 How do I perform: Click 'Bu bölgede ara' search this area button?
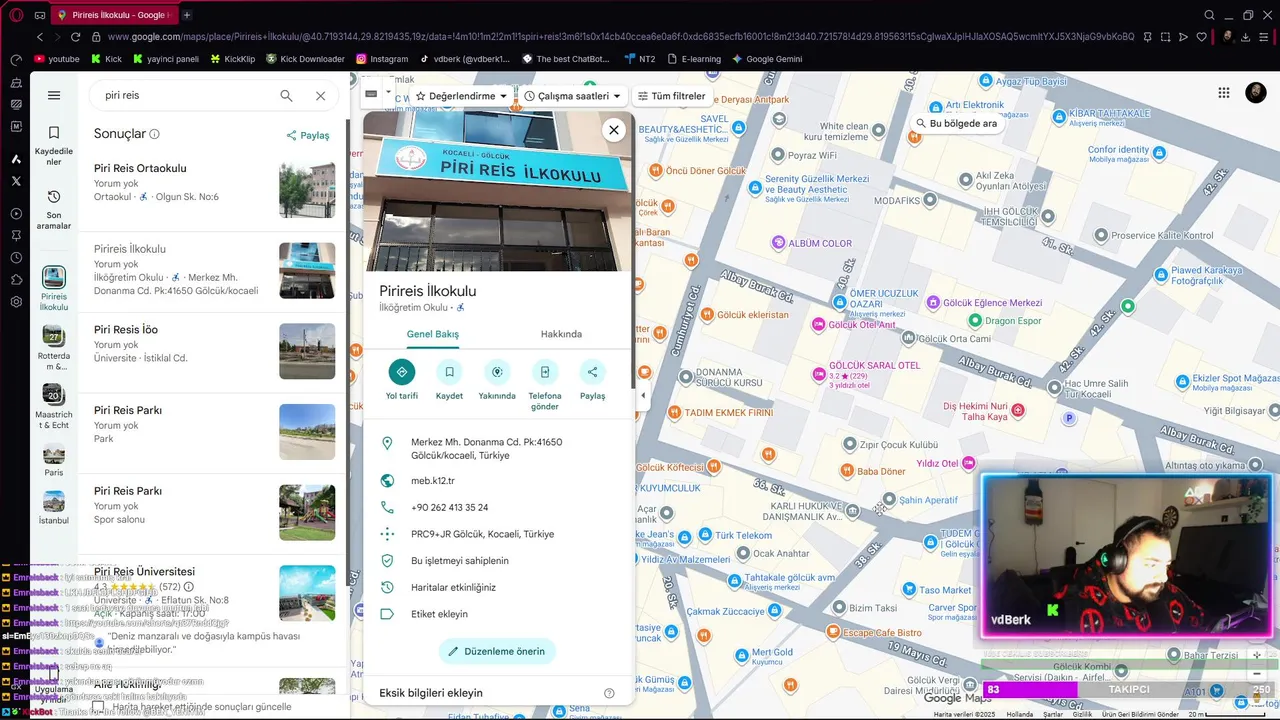pos(957,123)
